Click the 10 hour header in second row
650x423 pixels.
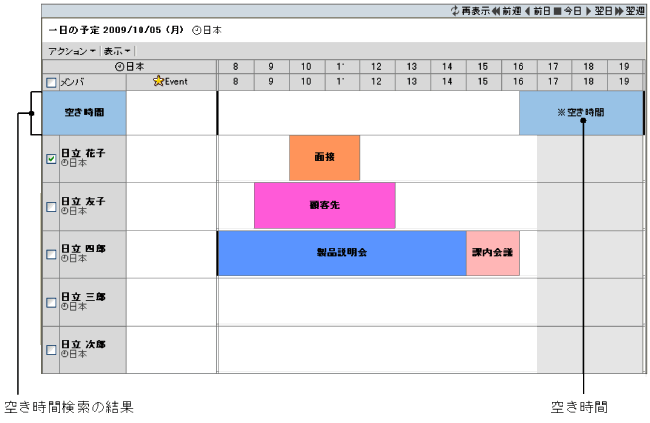pos(306,82)
